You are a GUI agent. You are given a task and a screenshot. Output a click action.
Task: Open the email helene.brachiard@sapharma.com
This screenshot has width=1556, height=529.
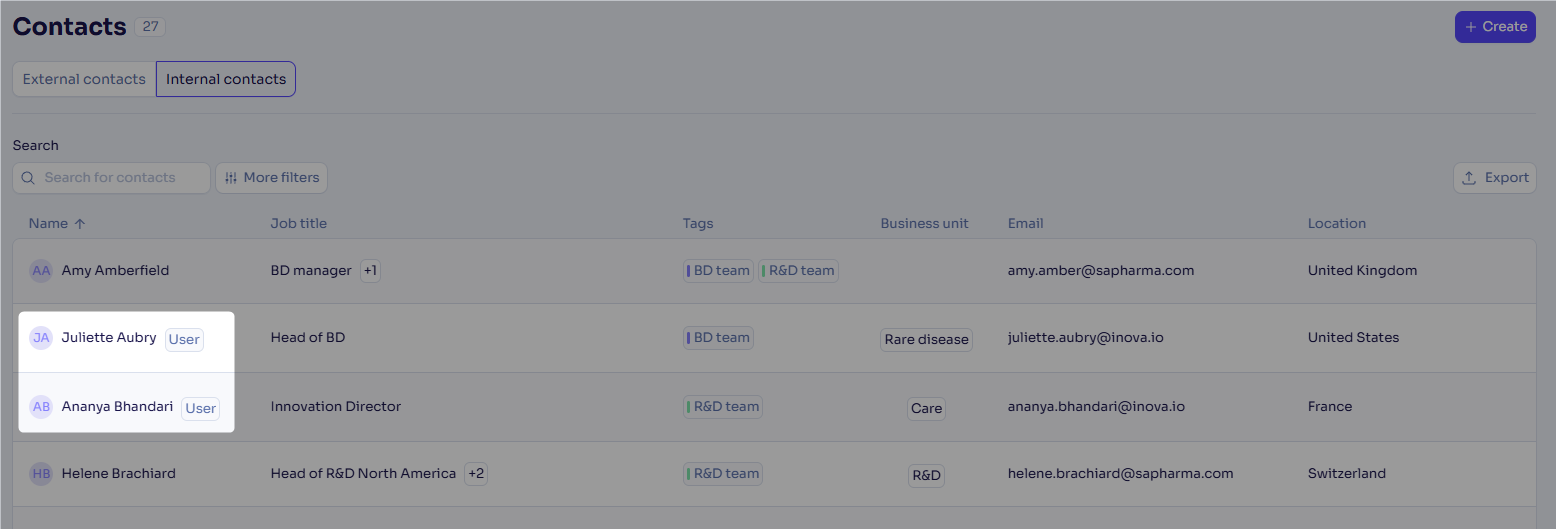[1120, 474]
